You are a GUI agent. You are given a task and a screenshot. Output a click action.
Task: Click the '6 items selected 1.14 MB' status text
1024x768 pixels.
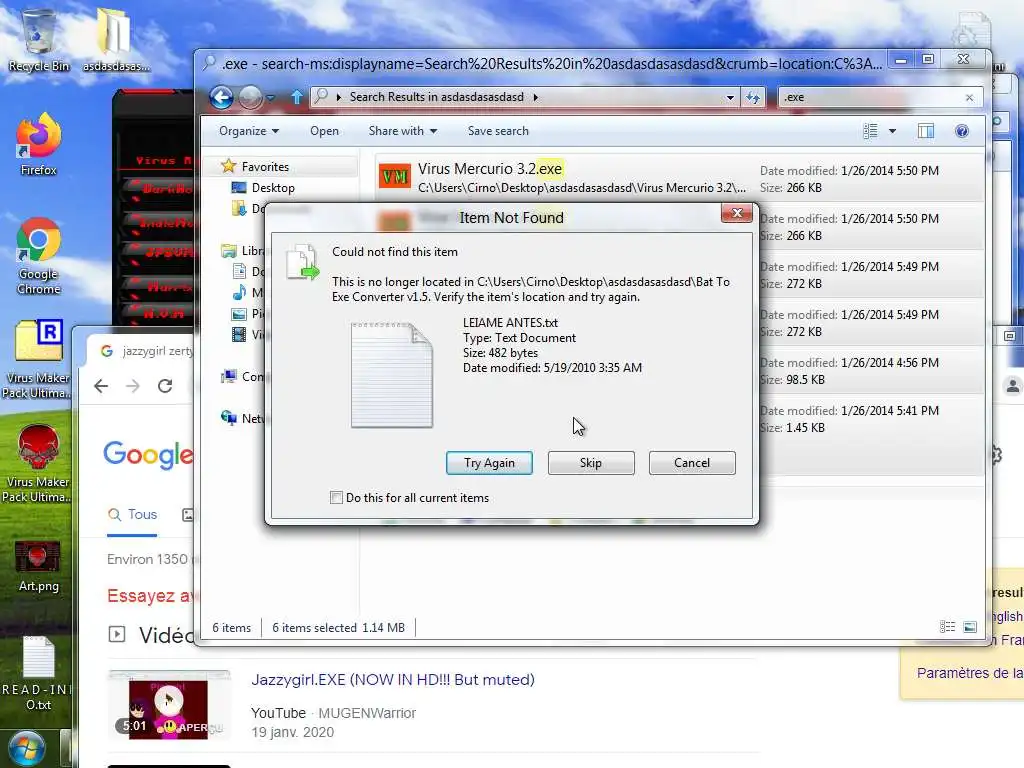tap(338, 628)
